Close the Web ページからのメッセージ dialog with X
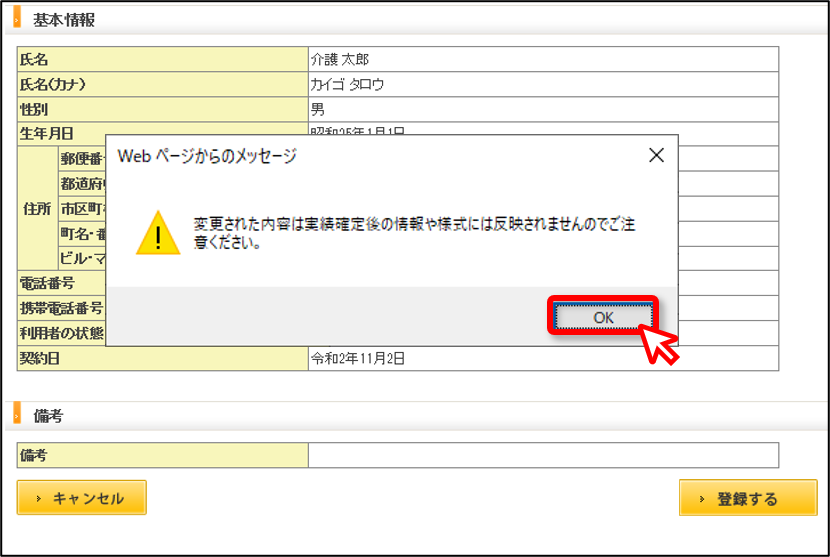The height and width of the screenshot is (557, 830). click(656, 155)
